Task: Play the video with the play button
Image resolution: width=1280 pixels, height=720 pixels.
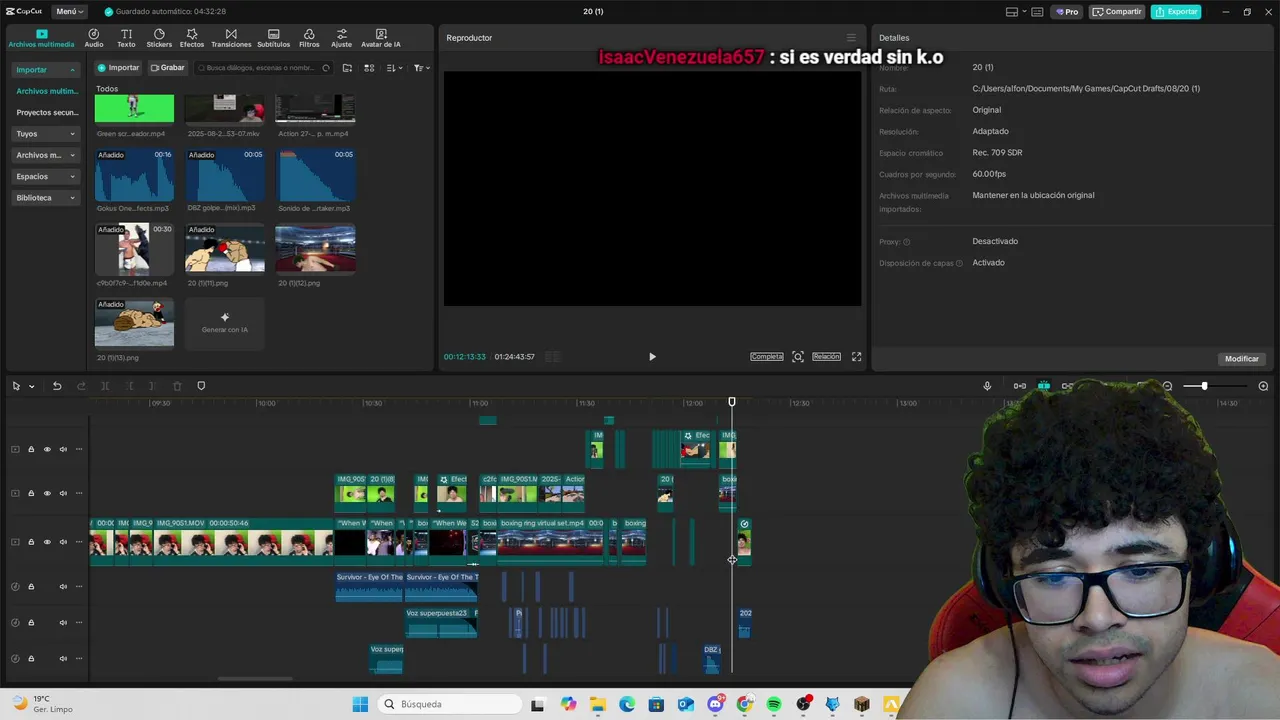Action: pos(652,357)
